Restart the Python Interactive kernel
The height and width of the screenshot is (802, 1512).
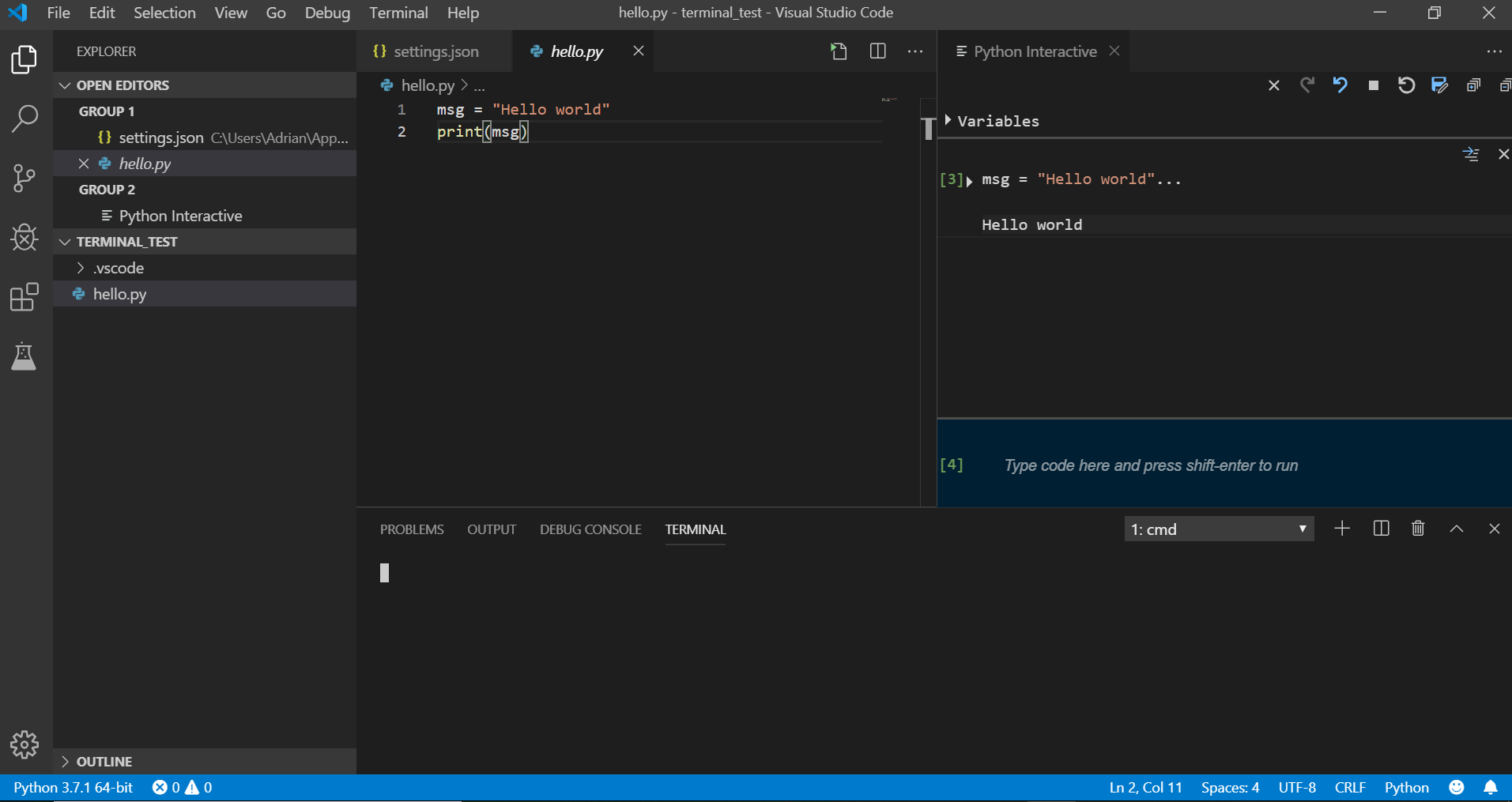(x=1406, y=85)
